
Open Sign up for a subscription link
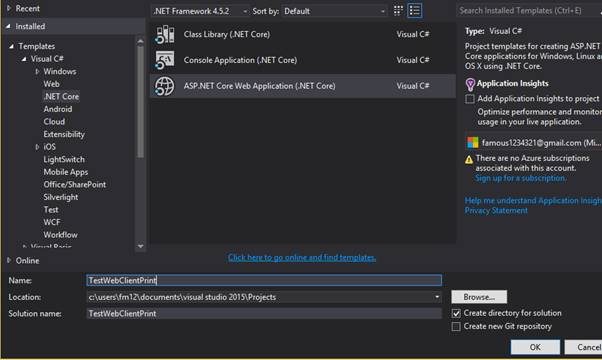520,178
